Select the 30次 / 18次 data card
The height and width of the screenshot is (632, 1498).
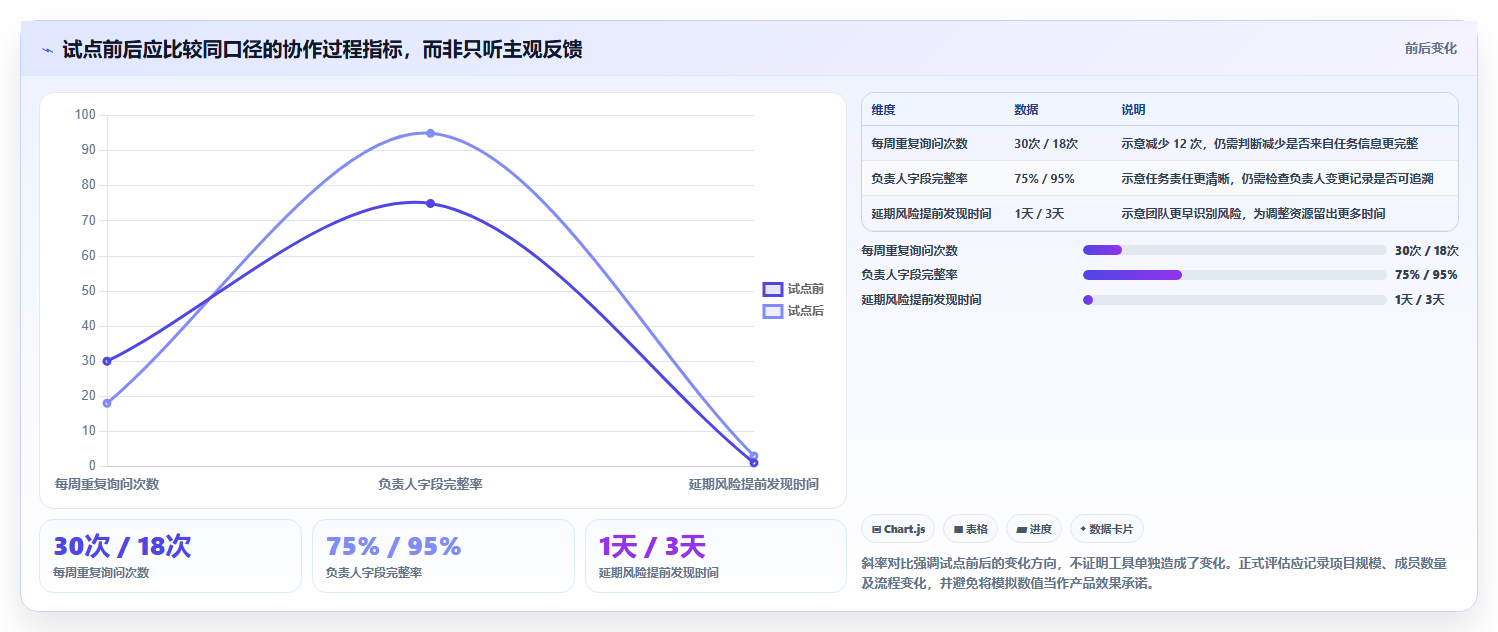(170, 556)
